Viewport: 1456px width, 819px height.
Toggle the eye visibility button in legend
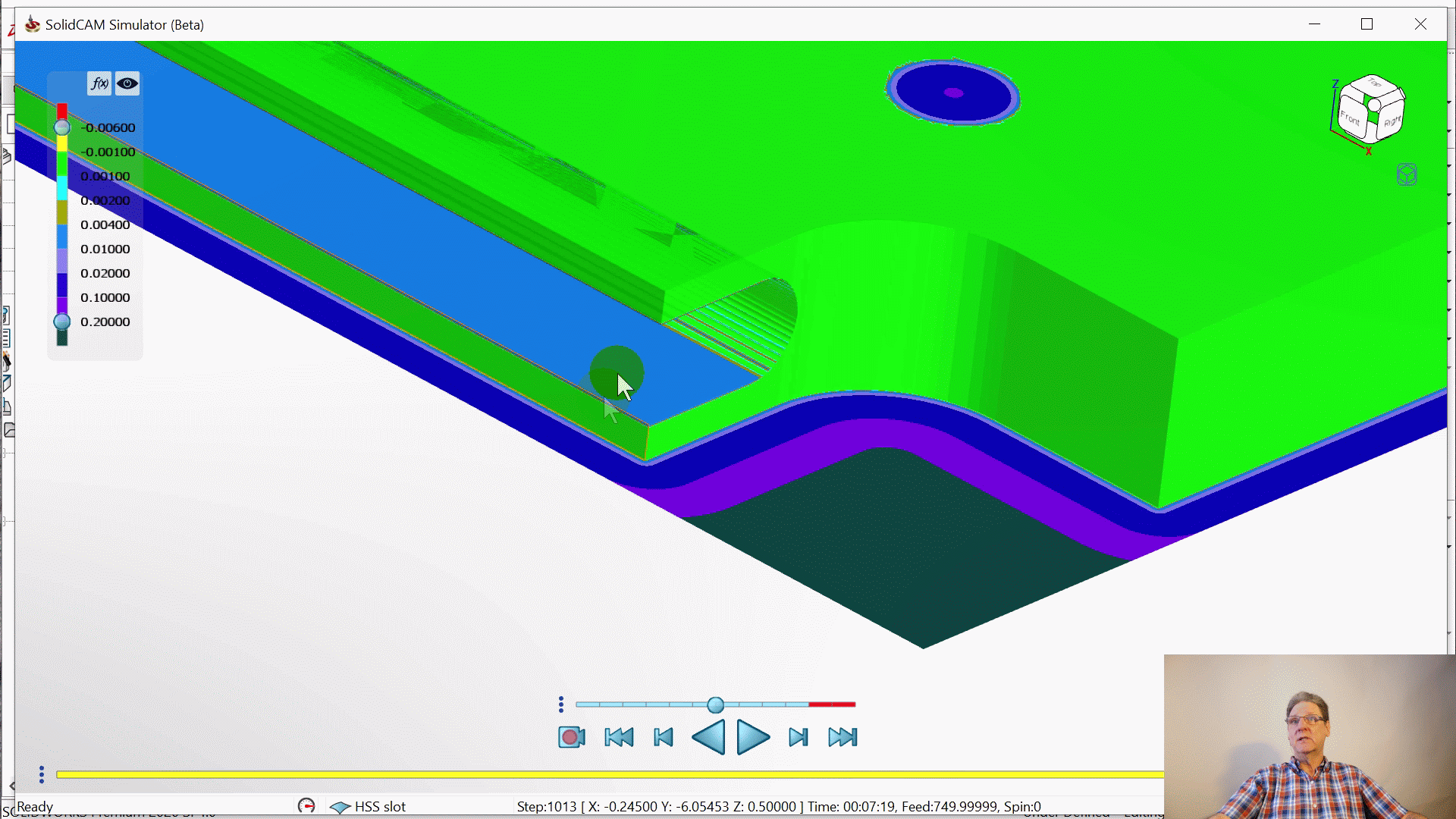[x=127, y=83]
